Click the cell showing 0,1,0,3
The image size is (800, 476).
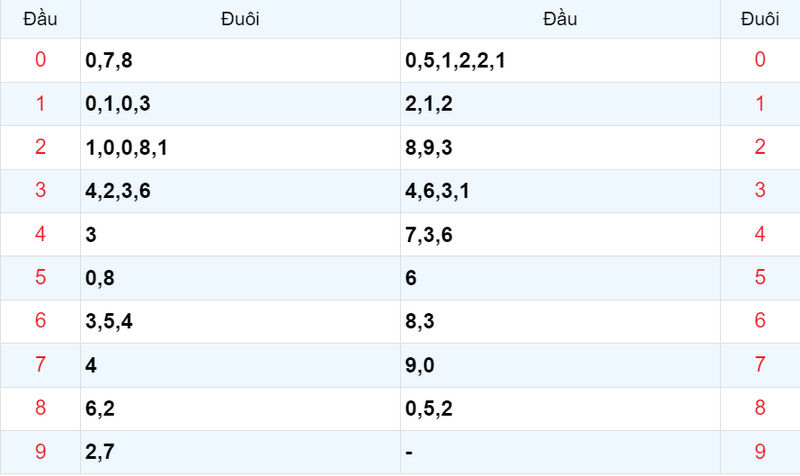(x=240, y=104)
